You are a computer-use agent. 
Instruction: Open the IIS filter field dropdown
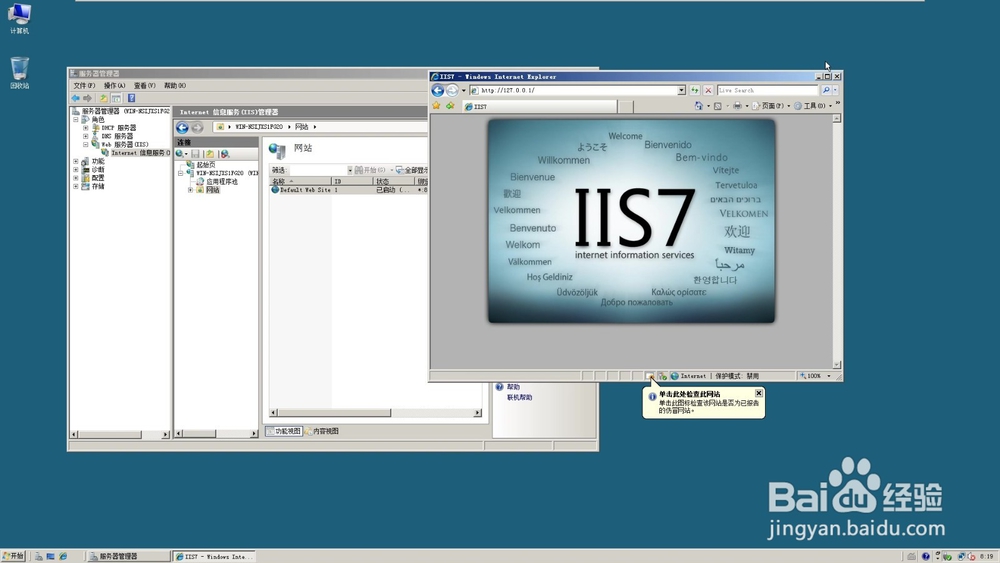tap(349, 170)
